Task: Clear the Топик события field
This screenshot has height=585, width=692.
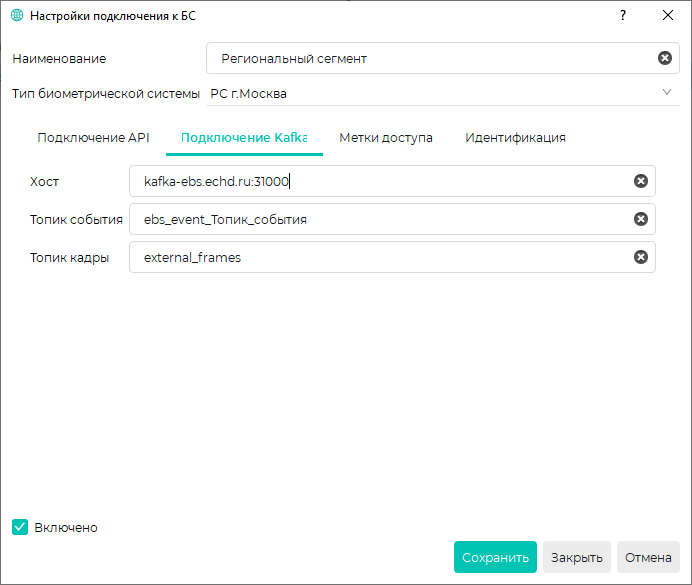Action: pyautogui.click(x=641, y=219)
